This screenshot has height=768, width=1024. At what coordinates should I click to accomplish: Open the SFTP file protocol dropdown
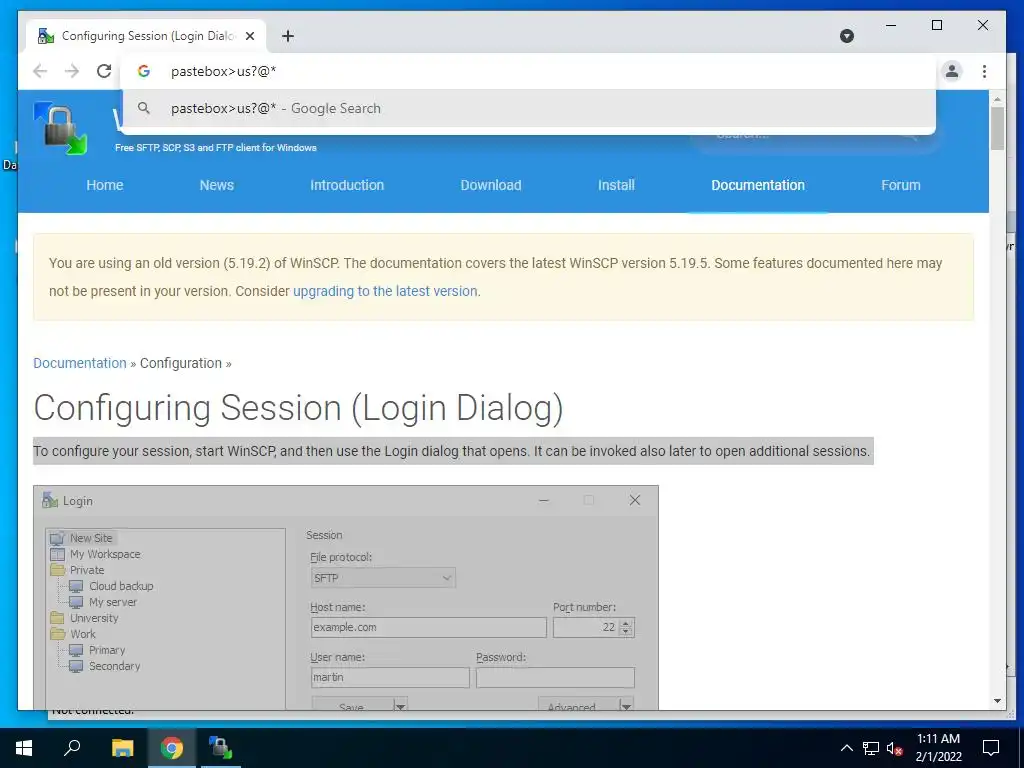383,578
